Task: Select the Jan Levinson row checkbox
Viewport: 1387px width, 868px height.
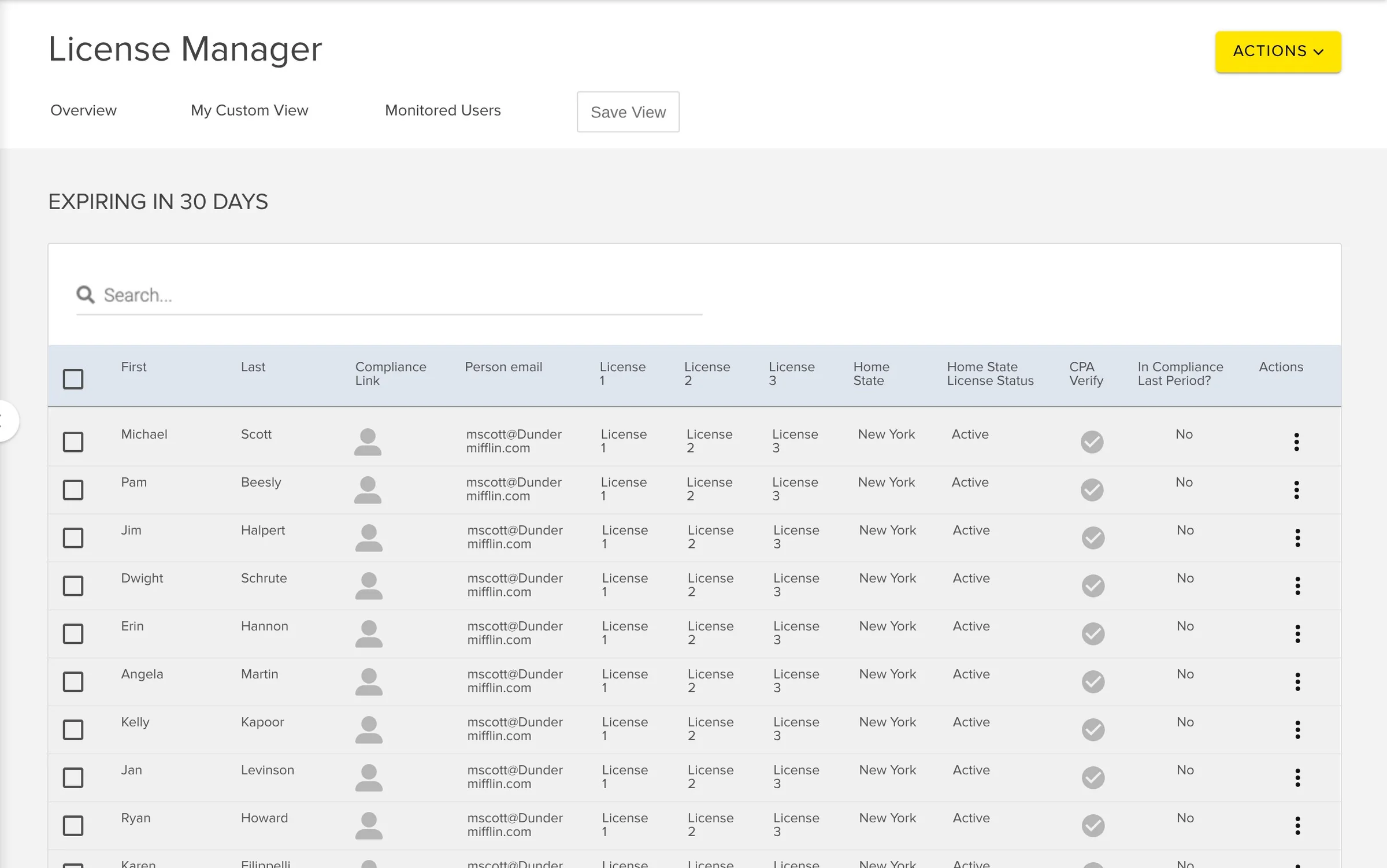Action: (x=73, y=778)
